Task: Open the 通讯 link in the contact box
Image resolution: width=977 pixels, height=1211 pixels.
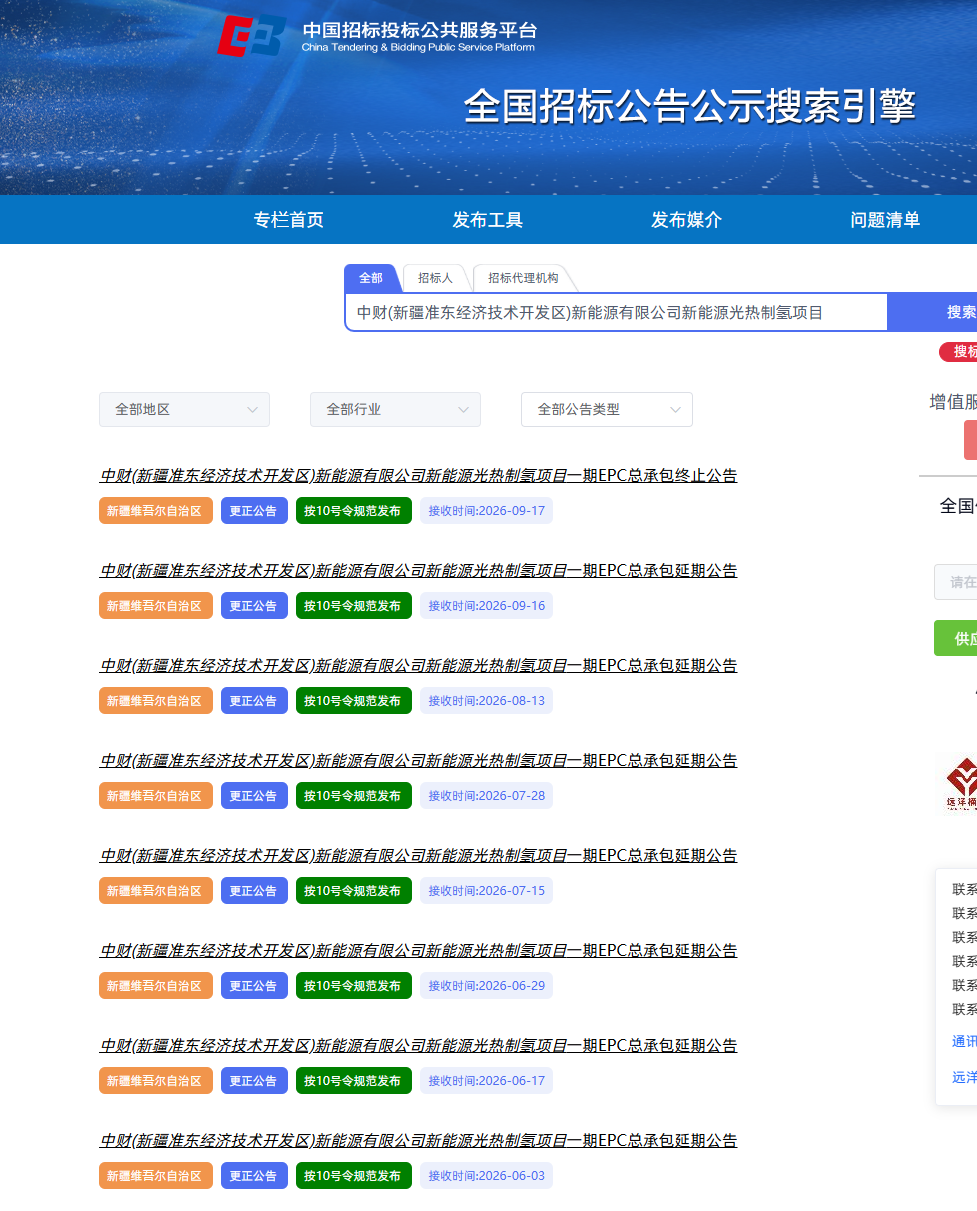Action: (x=964, y=1041)
